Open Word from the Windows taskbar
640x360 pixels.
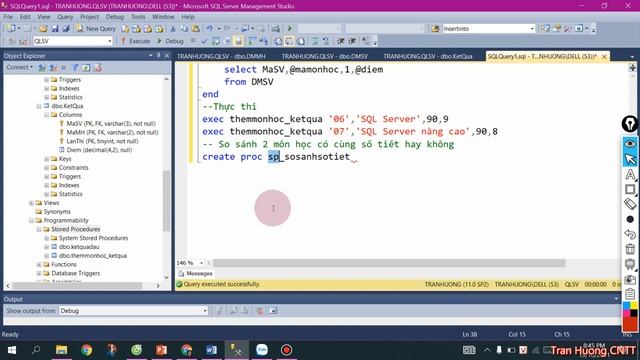(211, 350)
